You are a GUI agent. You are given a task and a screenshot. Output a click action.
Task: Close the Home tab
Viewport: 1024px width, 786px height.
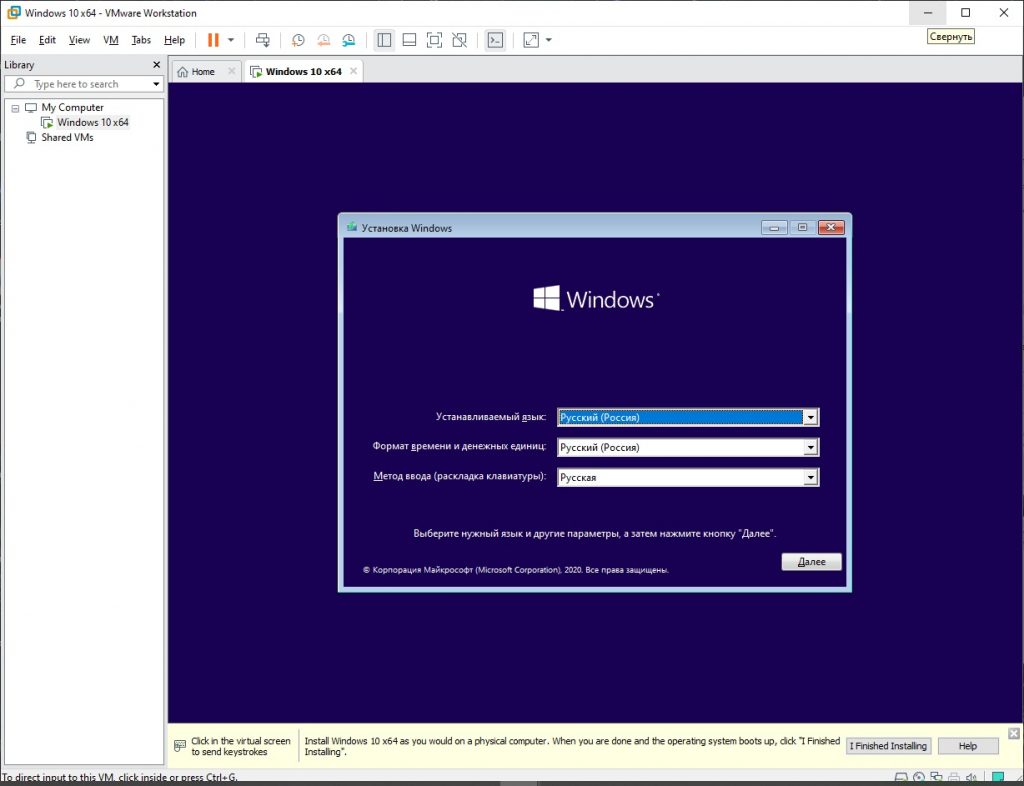[231, 71]
